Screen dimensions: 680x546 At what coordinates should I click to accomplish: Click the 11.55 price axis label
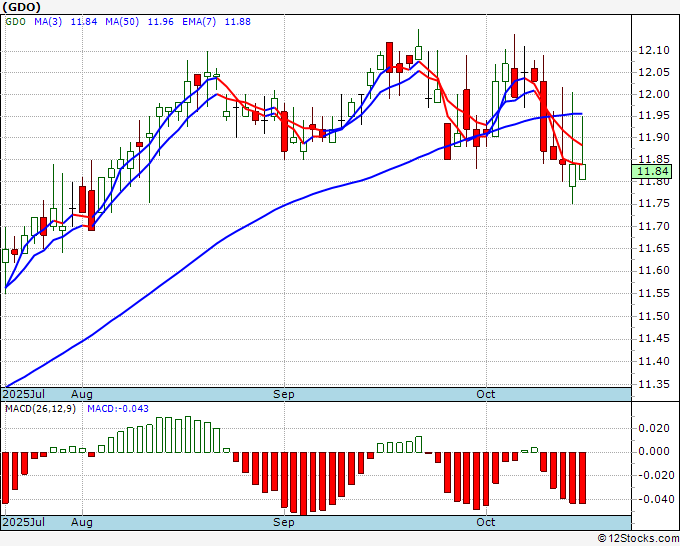point(654,294)
